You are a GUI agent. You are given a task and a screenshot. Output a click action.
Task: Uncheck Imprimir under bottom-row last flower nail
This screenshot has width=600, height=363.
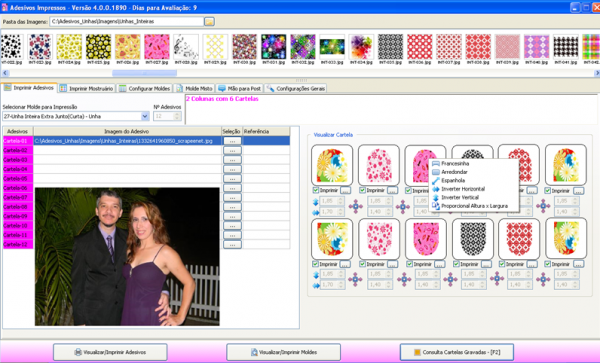click(x=548, y=264)
